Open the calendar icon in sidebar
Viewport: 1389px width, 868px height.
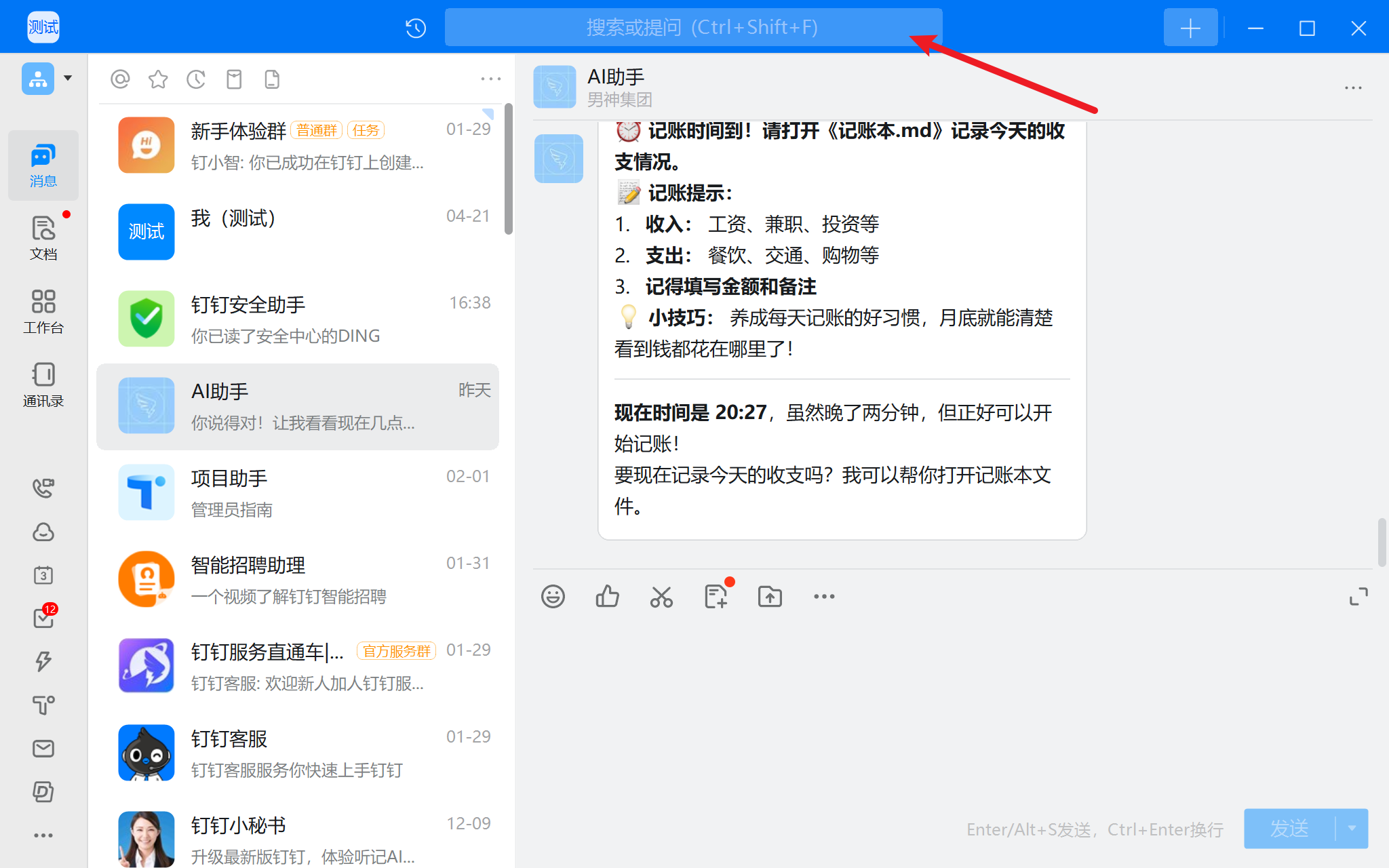point(43,575)
